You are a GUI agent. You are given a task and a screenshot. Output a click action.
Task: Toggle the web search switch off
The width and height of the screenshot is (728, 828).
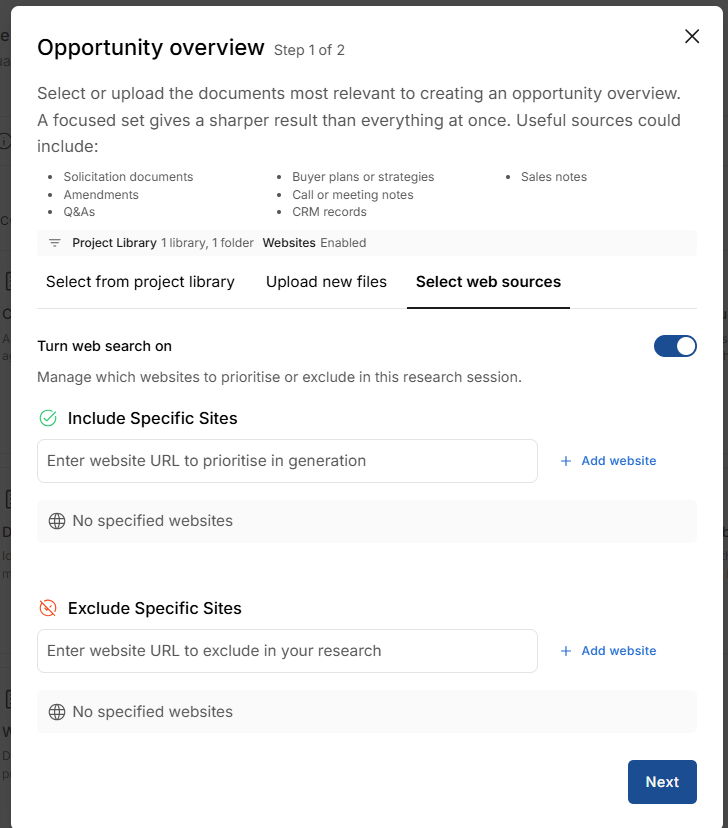[675, 346]
